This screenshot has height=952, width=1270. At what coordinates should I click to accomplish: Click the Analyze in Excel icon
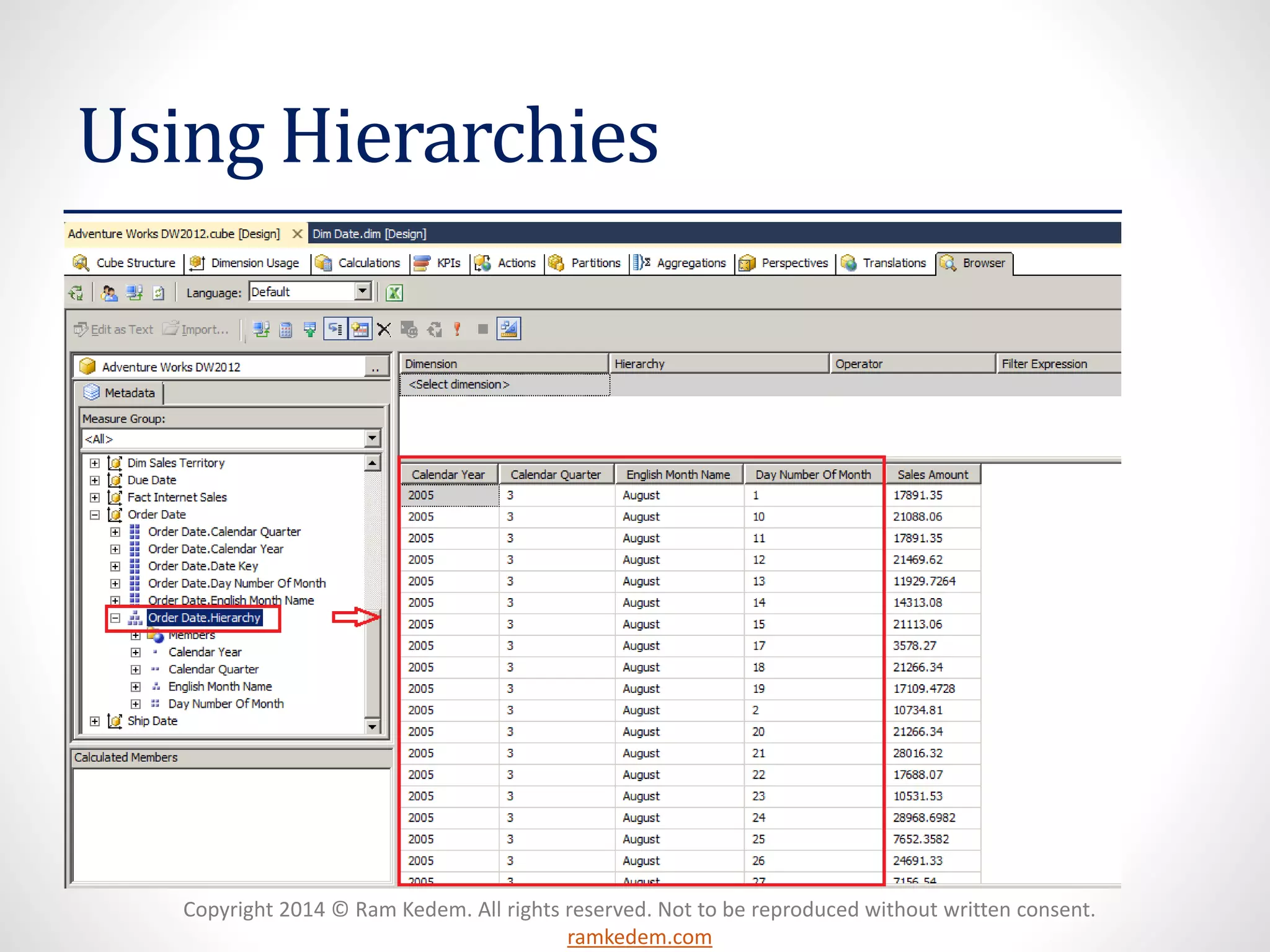click(394, 293)
